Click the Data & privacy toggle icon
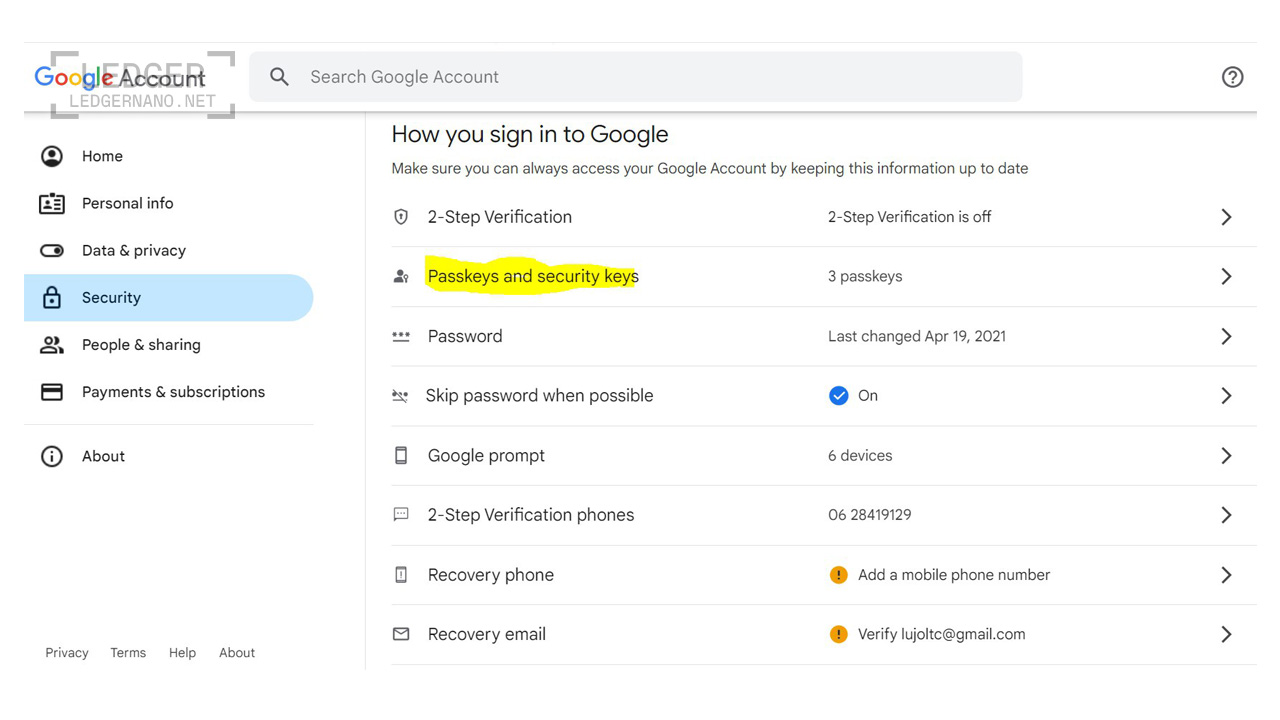The image size is (1280, 720). 51,250
